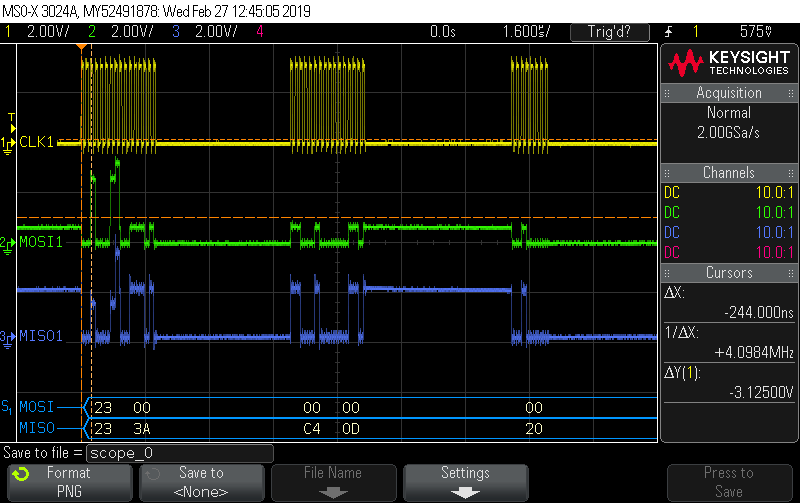
Task: Click the -3.12500V delta Y value
Action: coord(762,392)
